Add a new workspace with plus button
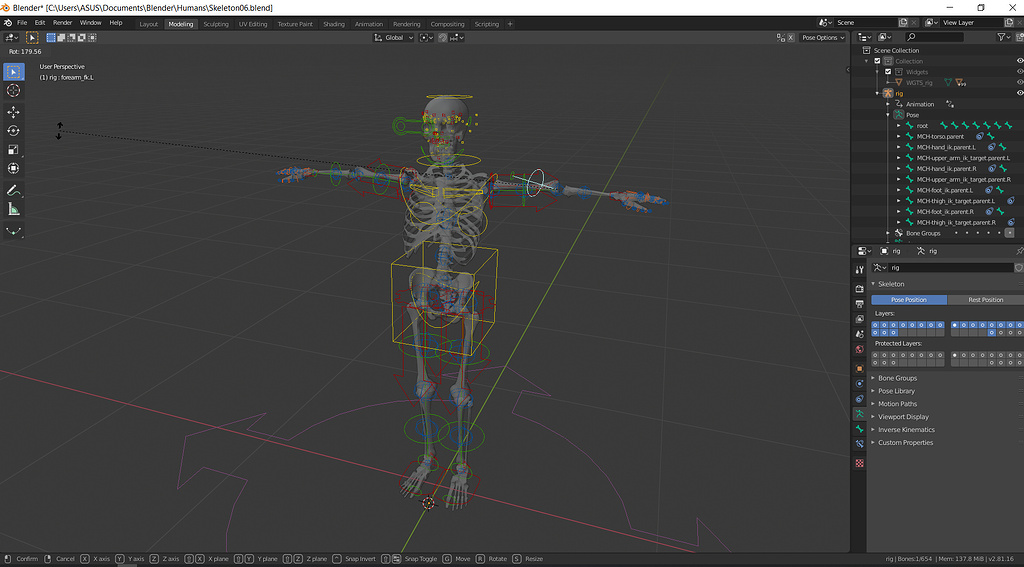Image resolution: width=1024 pixels, height=567 pixels. (510, 24)
